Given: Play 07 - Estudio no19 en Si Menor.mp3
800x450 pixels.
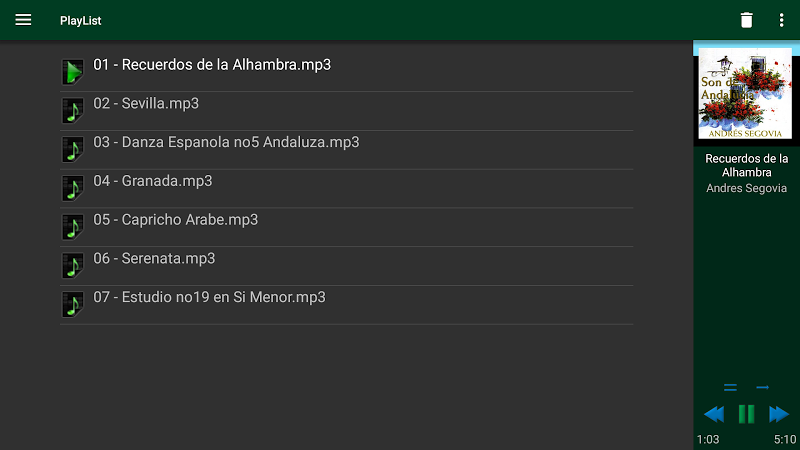Looking at the screenshot, I should [x=210, y=297].
